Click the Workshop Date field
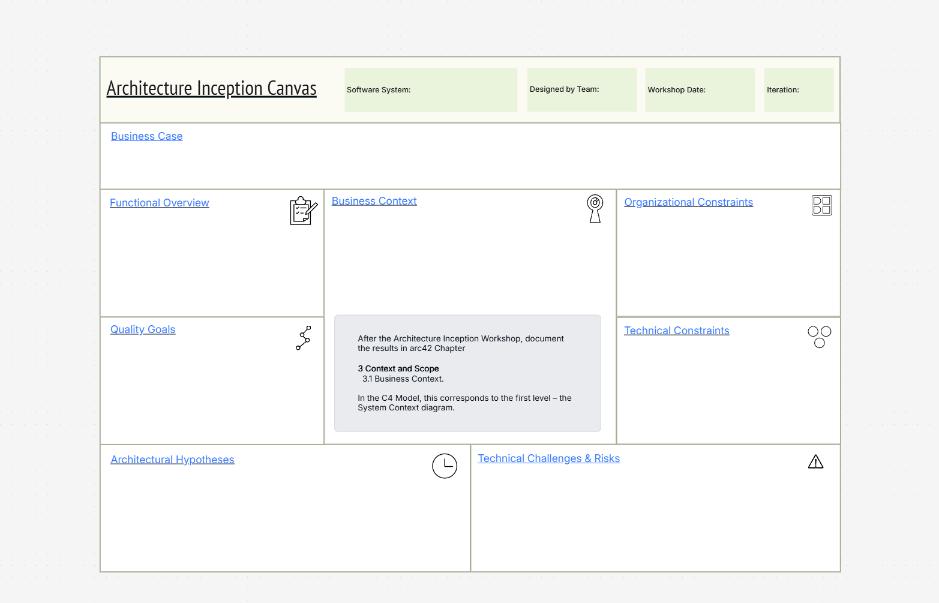939x603 pixels. (x=700, y=89)
